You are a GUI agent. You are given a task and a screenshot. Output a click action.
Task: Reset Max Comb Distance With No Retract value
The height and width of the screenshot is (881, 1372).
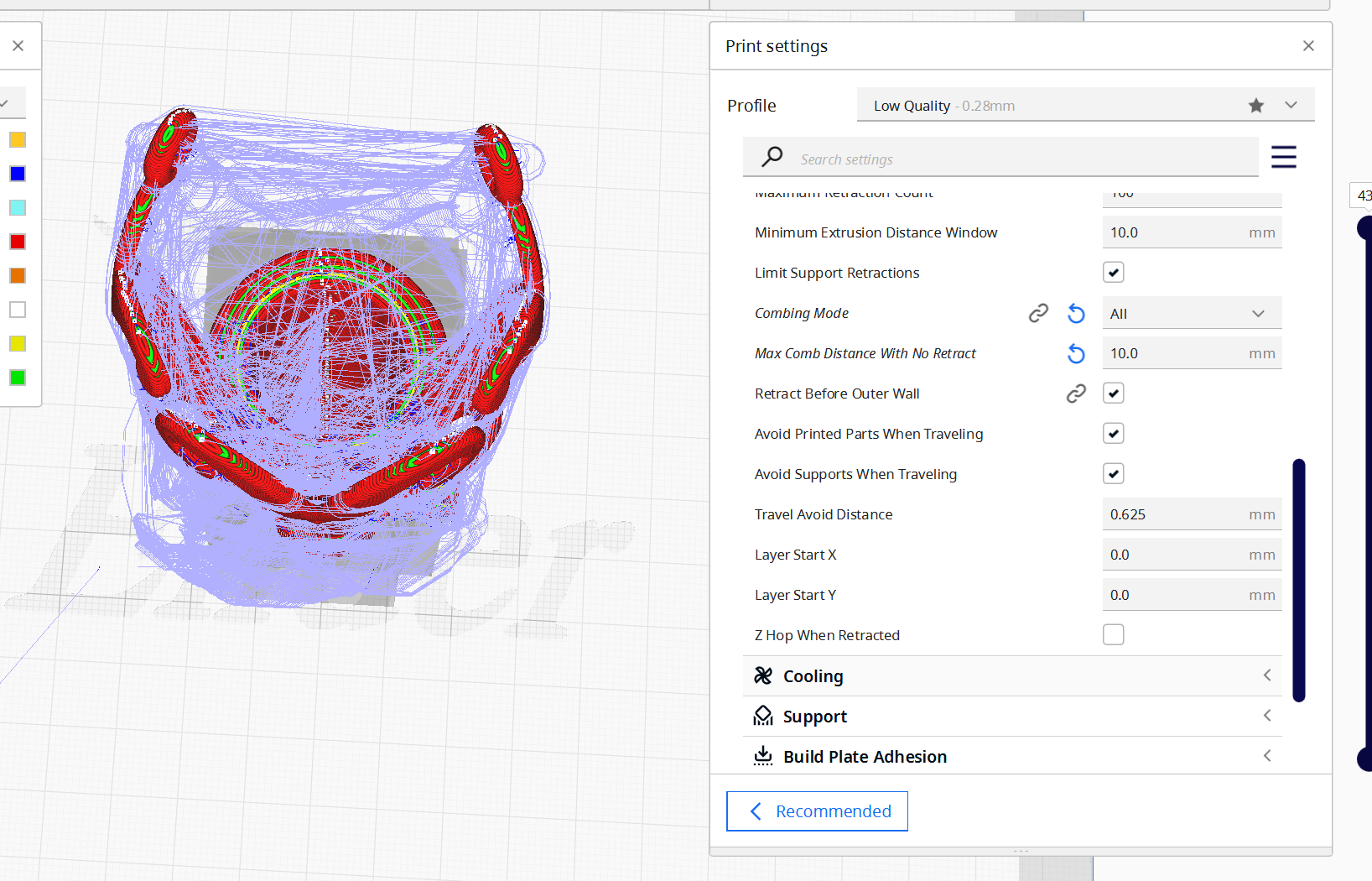click(1076, 353)
